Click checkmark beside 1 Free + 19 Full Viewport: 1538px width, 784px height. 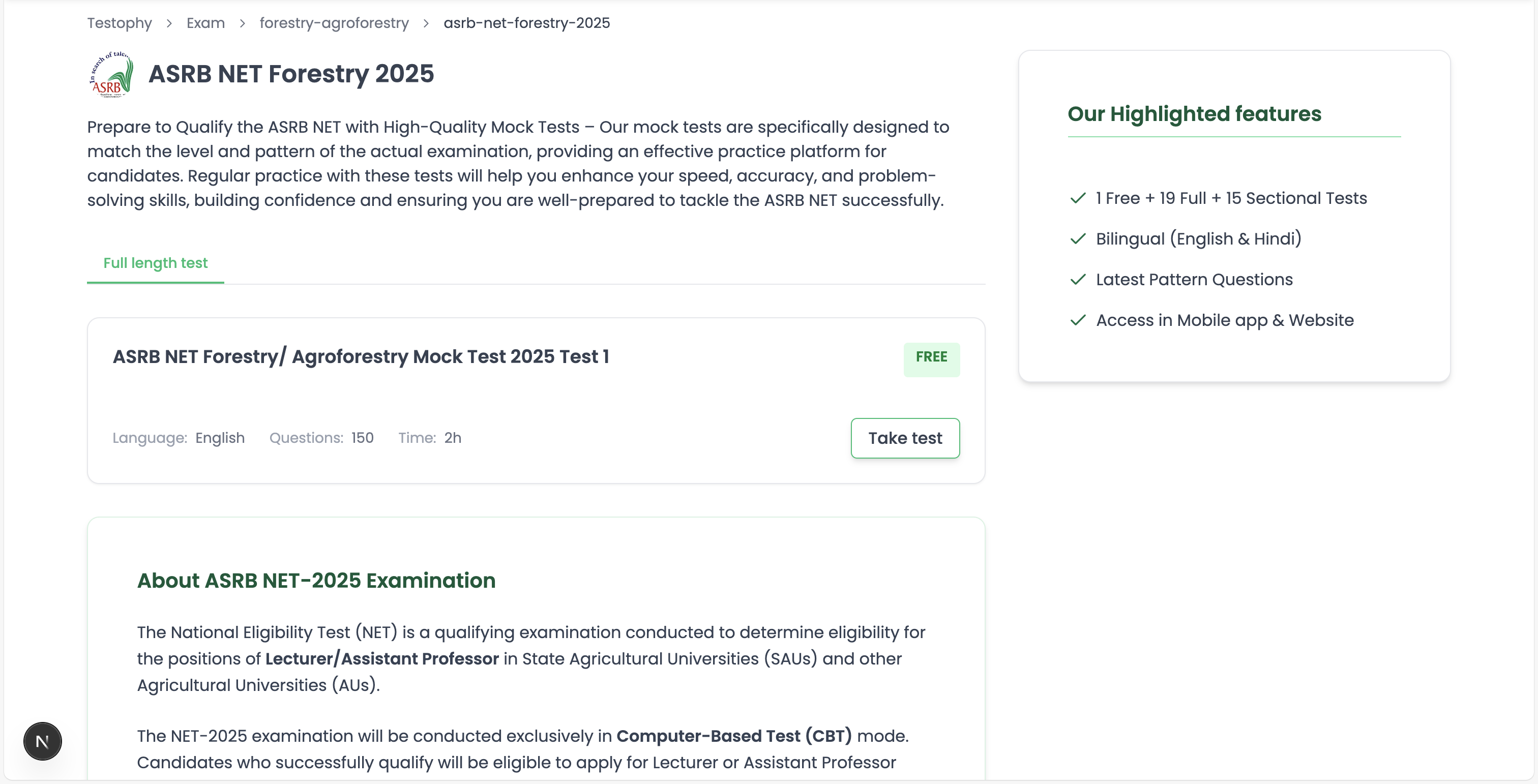pyautogui.click(x=1078, y=198)
